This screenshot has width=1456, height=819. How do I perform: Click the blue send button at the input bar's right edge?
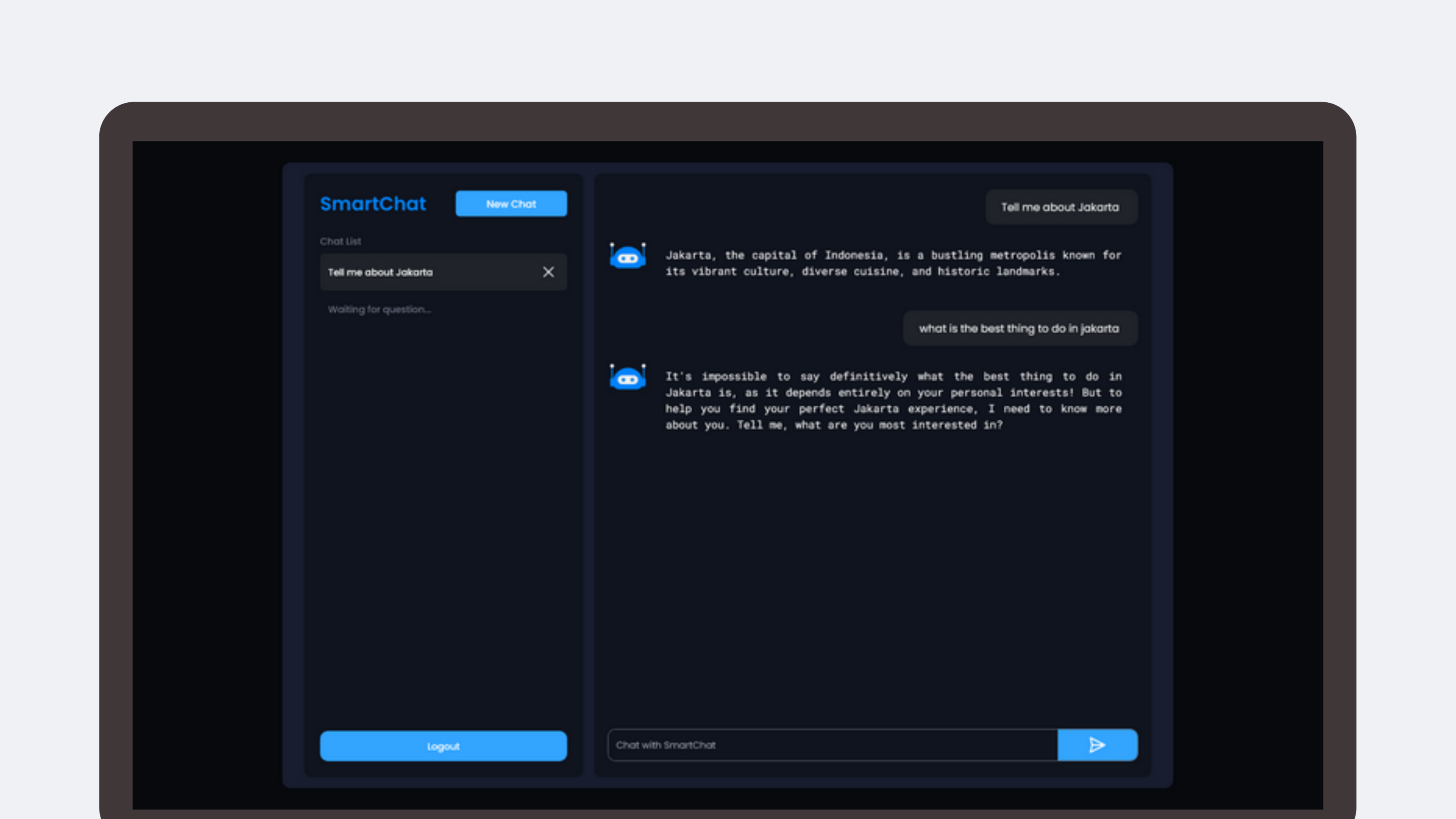tap(1097, 745)
